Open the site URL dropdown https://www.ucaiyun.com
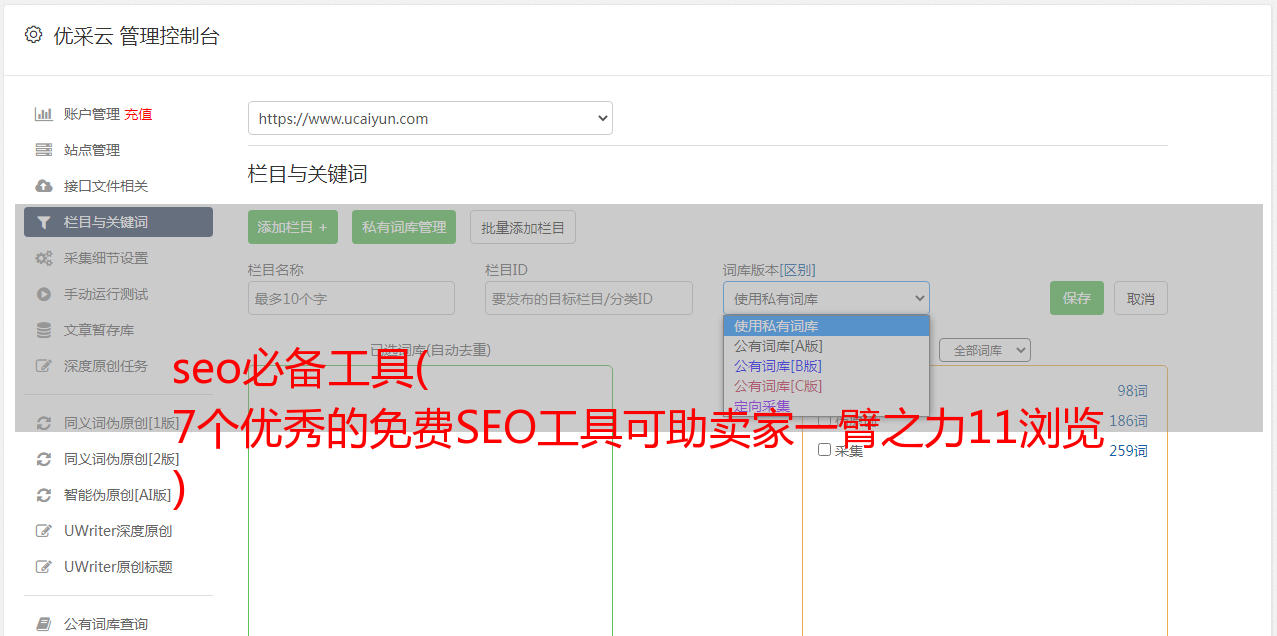This screenshot has height=636, width=1277. pos(430,118)
